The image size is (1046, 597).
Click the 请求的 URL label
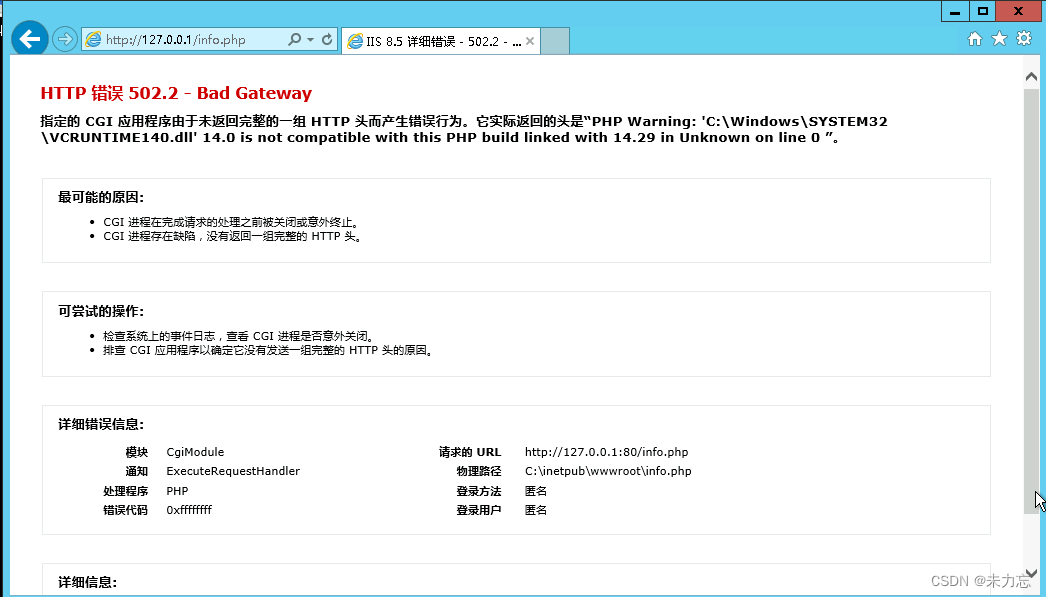click(470, 452)
